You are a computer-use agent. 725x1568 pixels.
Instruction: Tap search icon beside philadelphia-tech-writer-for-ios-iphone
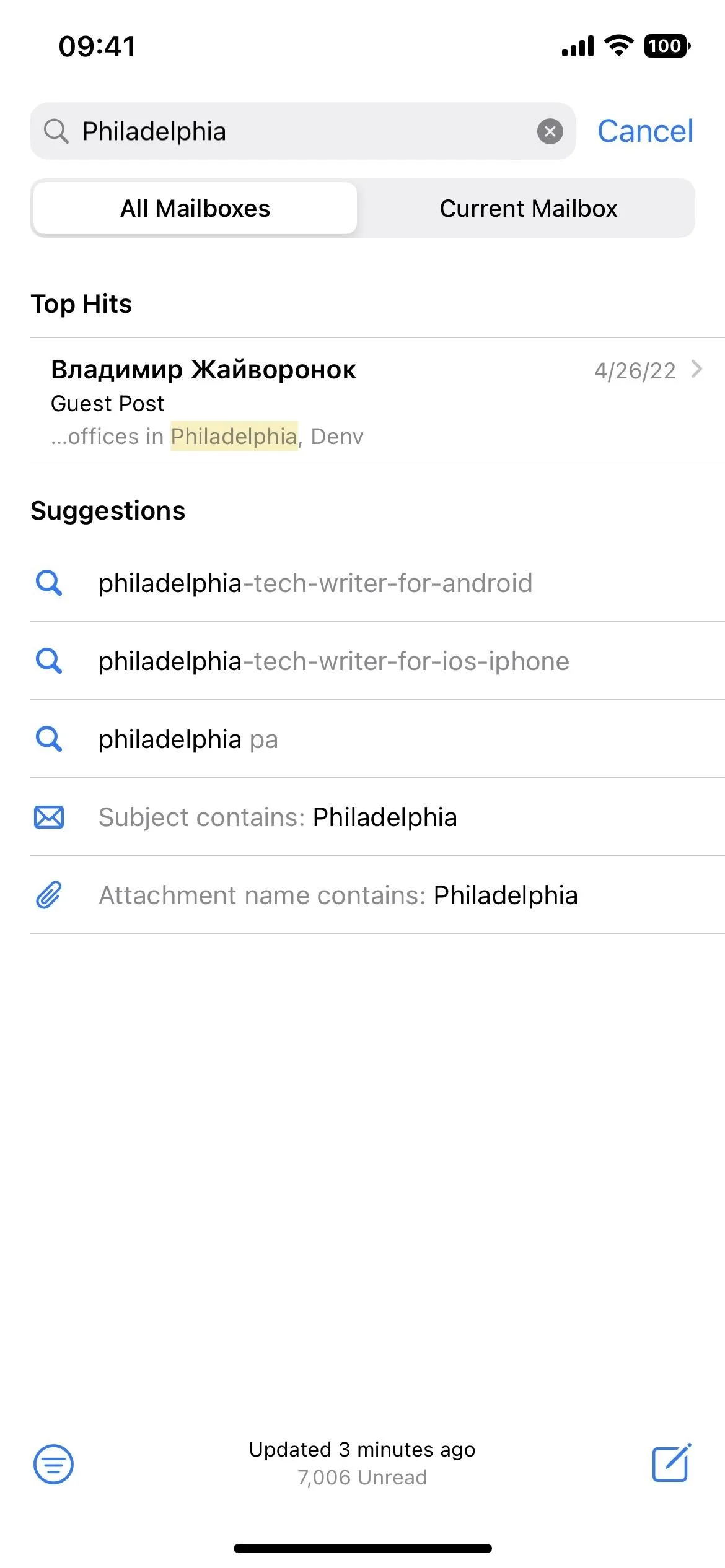49,661
